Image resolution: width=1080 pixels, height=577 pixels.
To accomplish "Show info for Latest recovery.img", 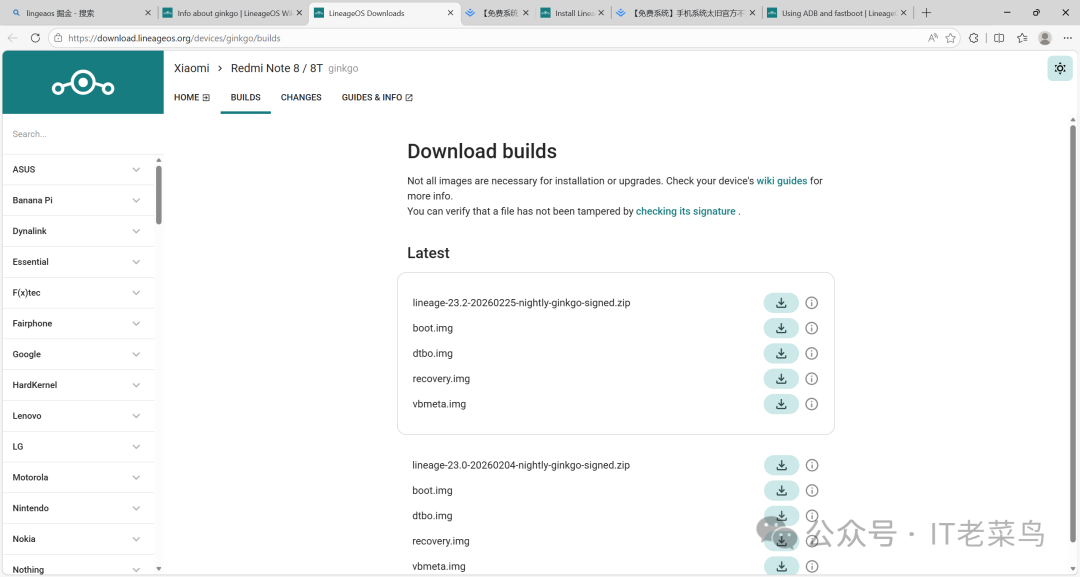I will 812,379.
